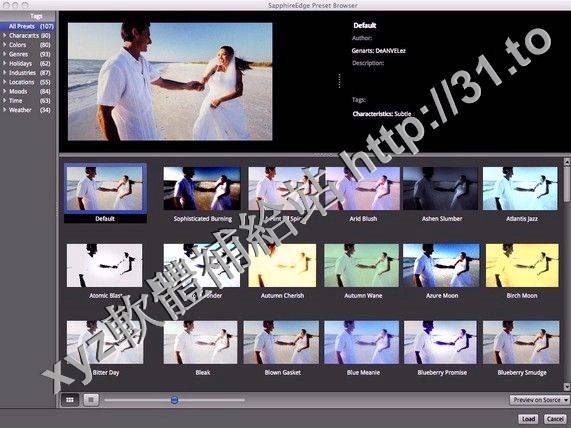Expand the Locations tag arrow
Viewport: 571px width, 428px height.
point(4,82)
